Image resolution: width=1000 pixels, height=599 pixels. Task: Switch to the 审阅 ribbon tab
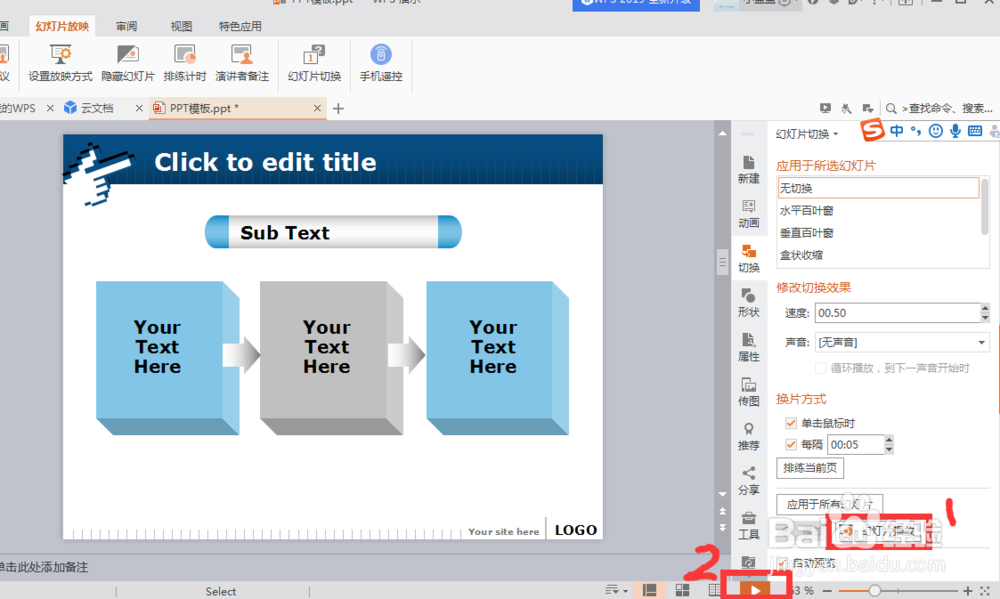[x=126, y=26]
